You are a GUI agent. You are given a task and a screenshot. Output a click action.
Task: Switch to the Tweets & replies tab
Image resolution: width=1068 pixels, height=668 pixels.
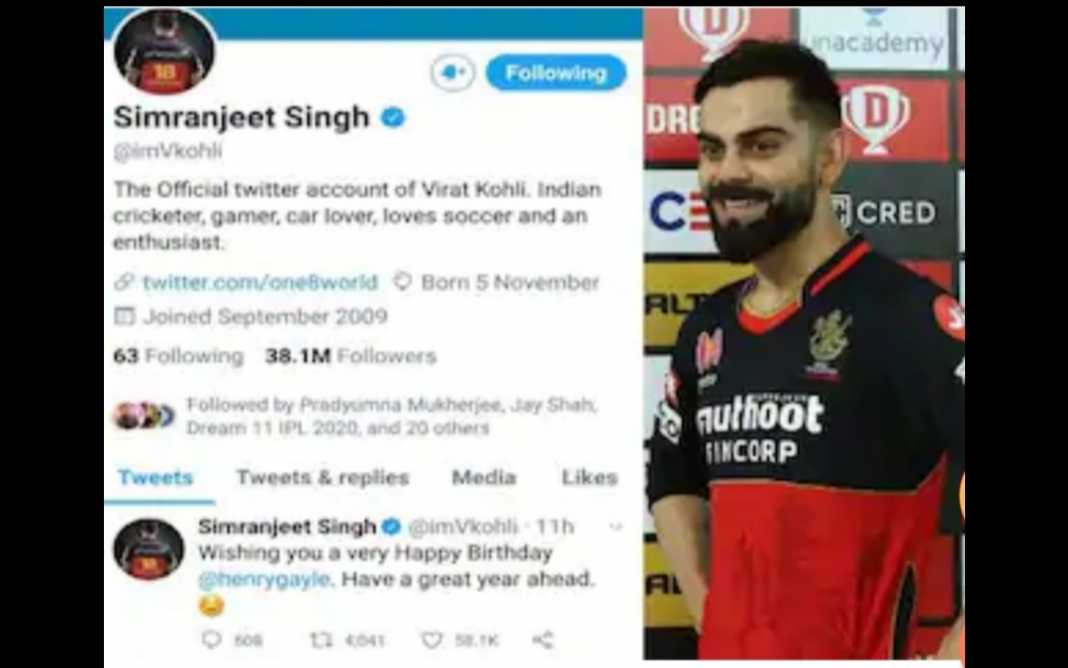323,477
